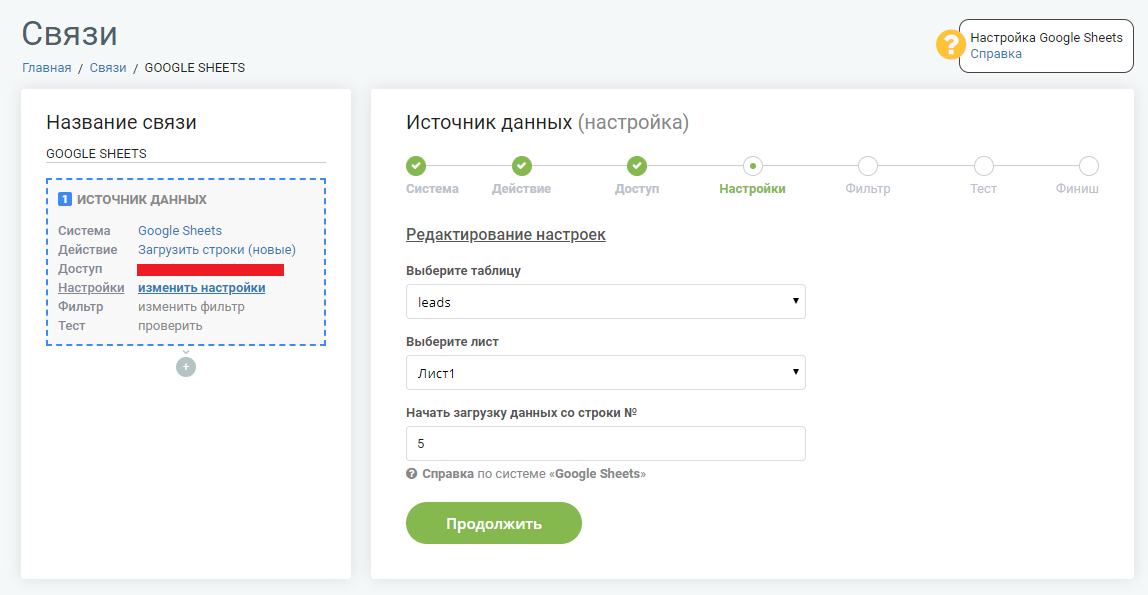Select the Доступ step label
The image size is (1148, 595).
point(637,189)
